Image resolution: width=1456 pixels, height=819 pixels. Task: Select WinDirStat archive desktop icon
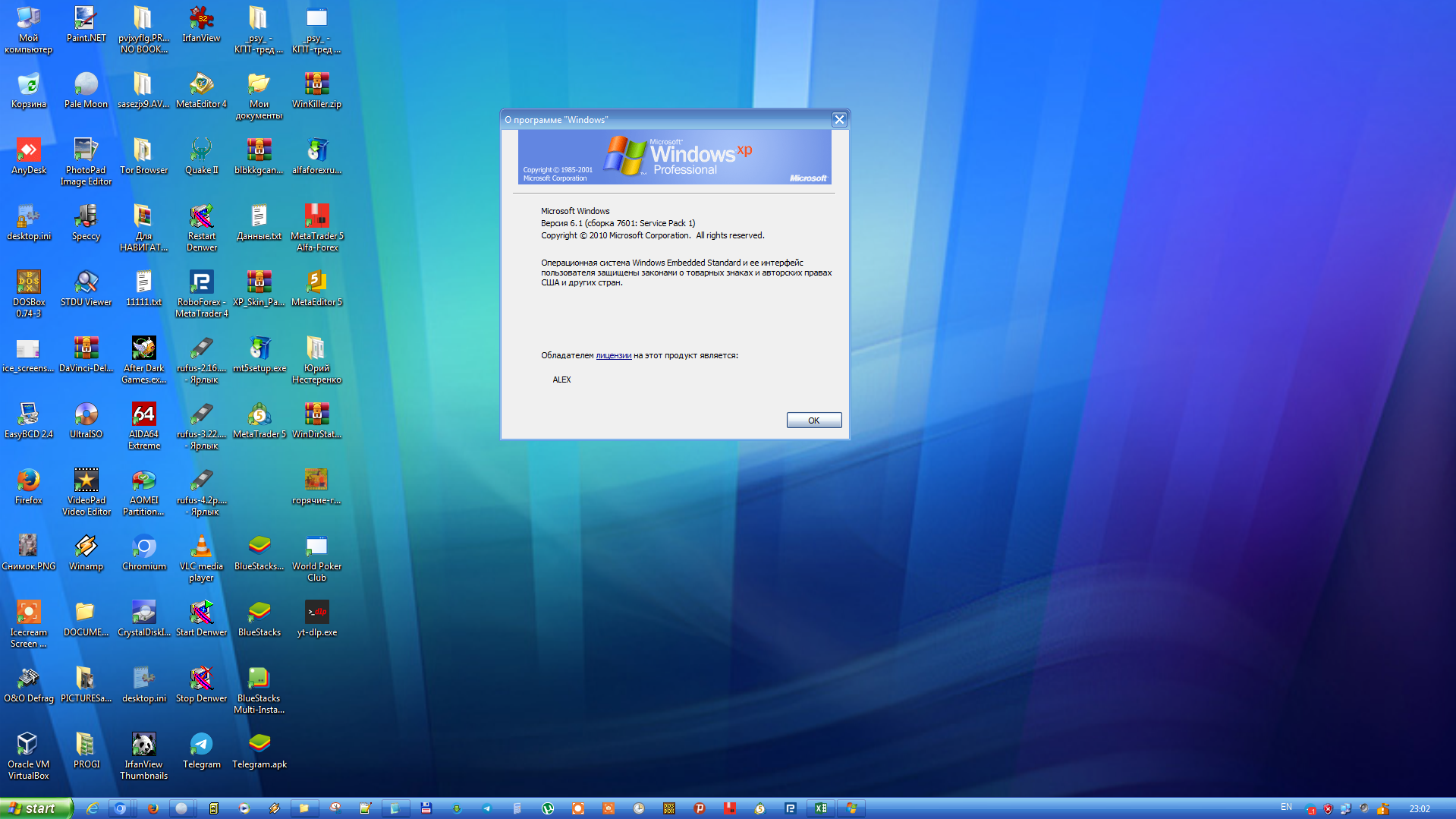tap(316, 421)
